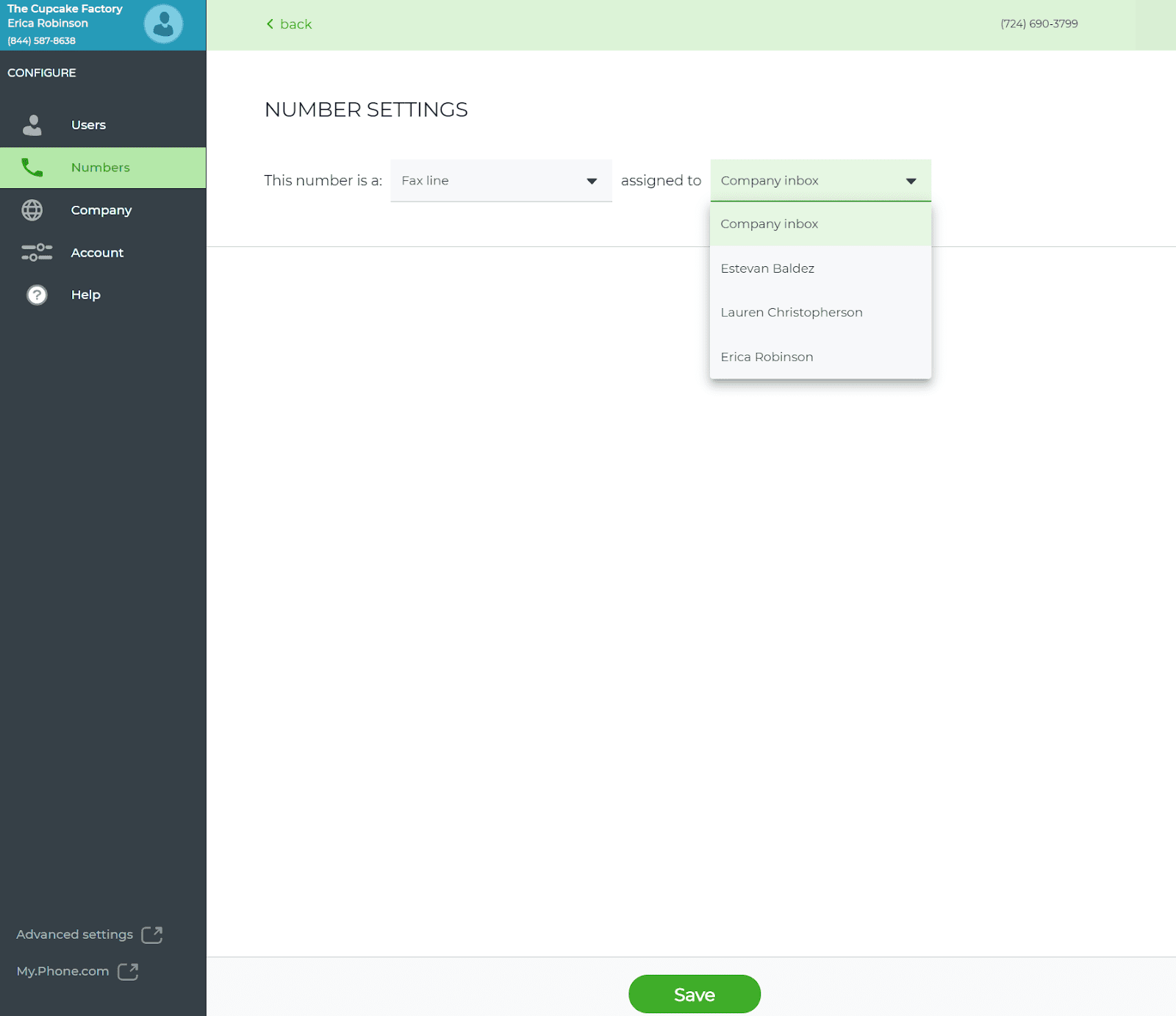
Task: Expand the Fax line number type dropdown
Action: point(501,181)
